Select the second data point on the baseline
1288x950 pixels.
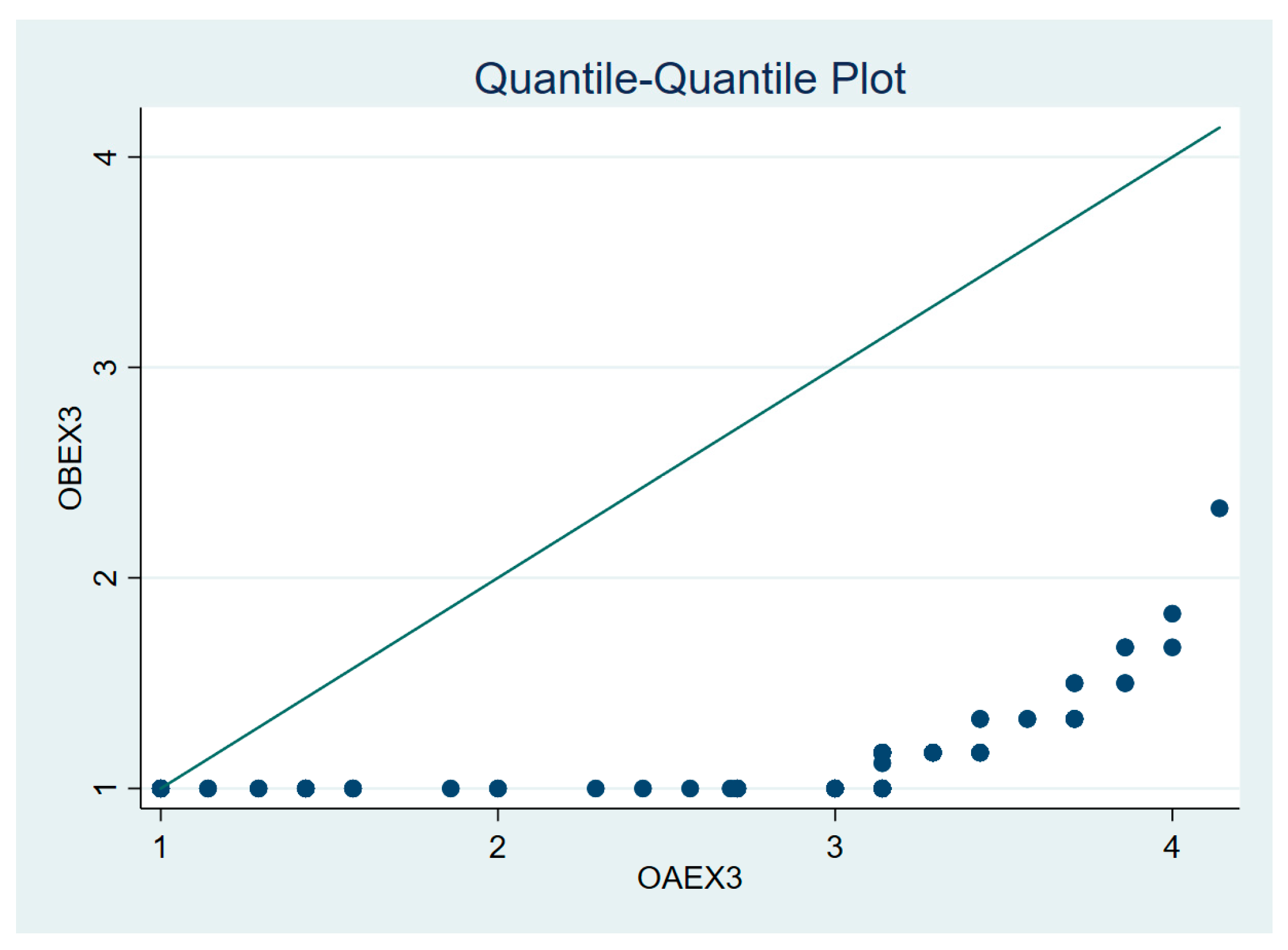pos(208,788)
